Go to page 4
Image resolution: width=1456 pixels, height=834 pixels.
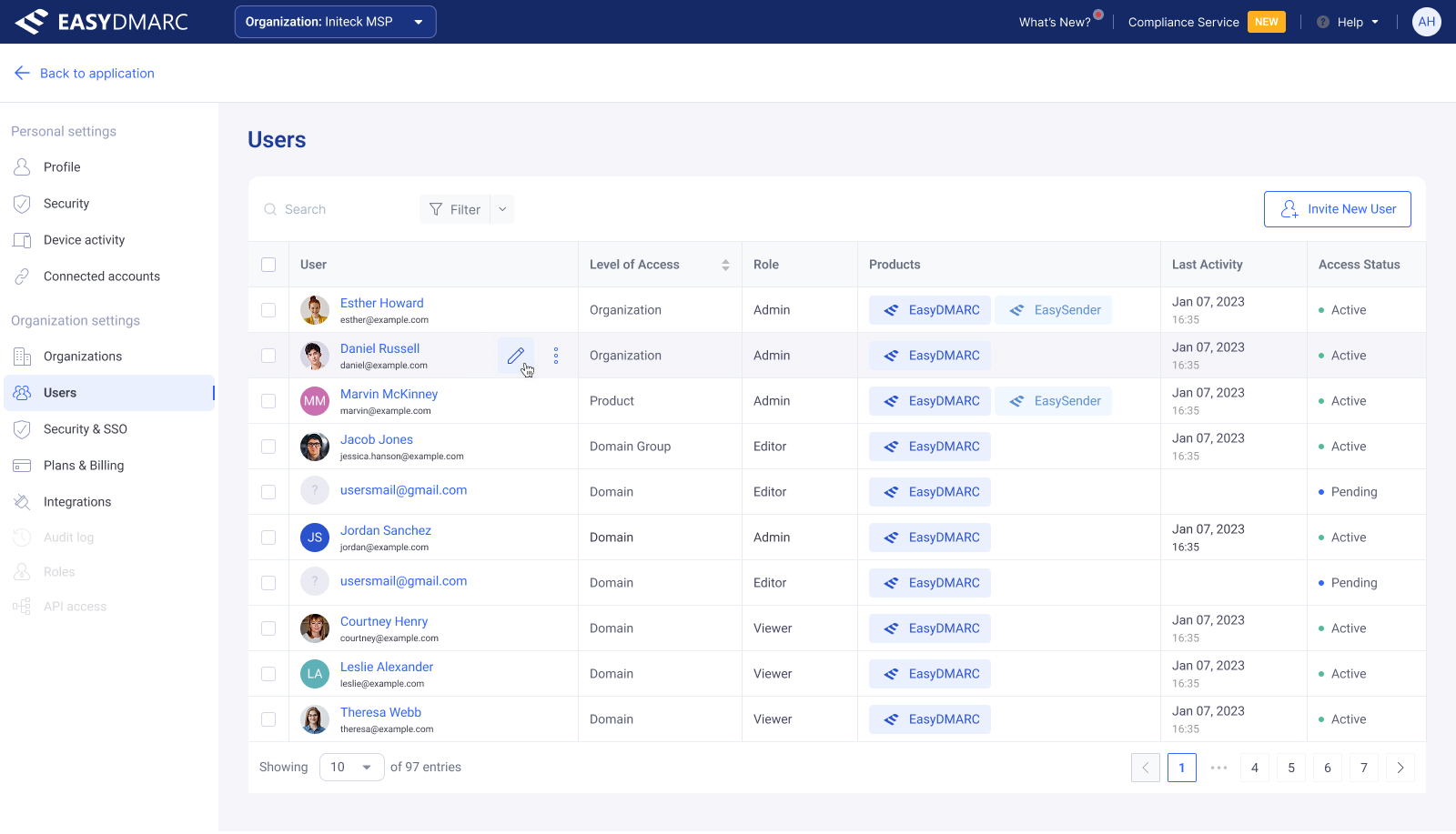point(1255,768)
